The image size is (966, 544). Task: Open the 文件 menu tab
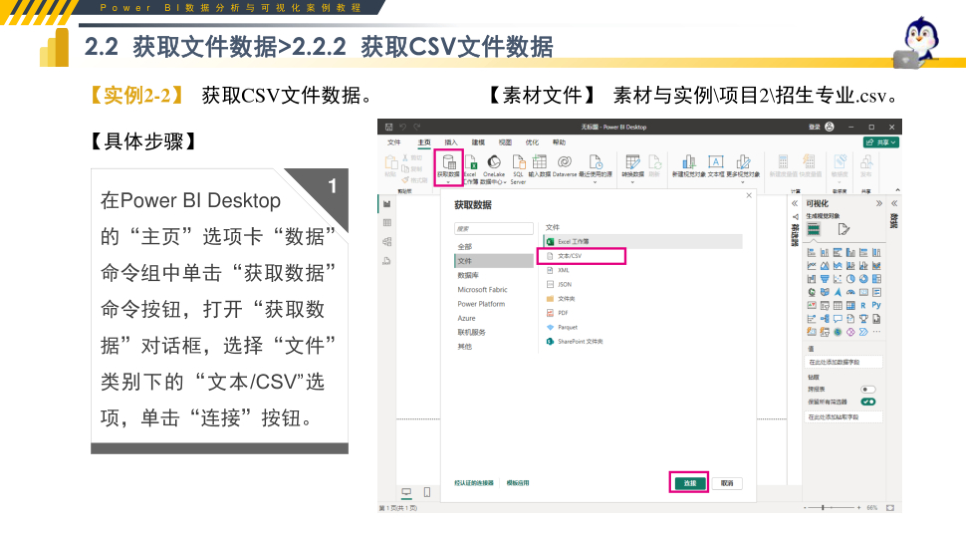[394, 142]
